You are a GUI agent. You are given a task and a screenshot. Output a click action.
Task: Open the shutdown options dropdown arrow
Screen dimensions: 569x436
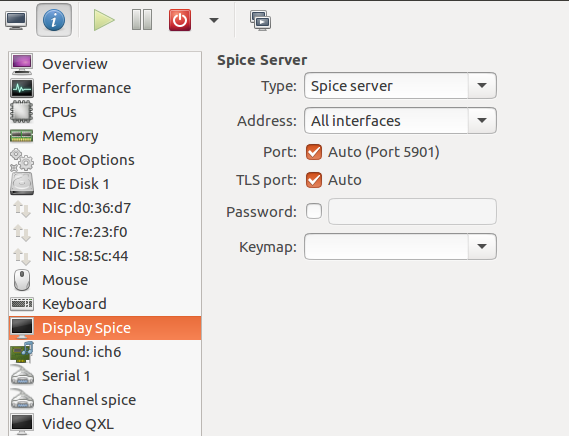[214, 20]
